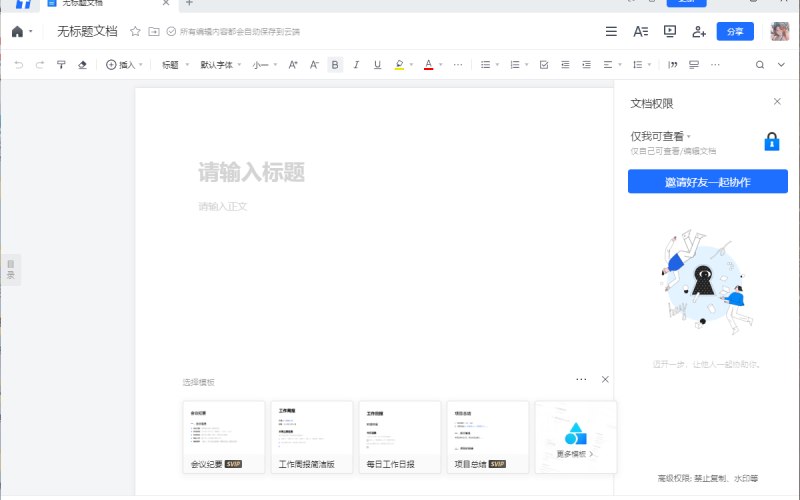Click the increase indent icon
The height and width of the screenshot is (500, 800).
587,65
